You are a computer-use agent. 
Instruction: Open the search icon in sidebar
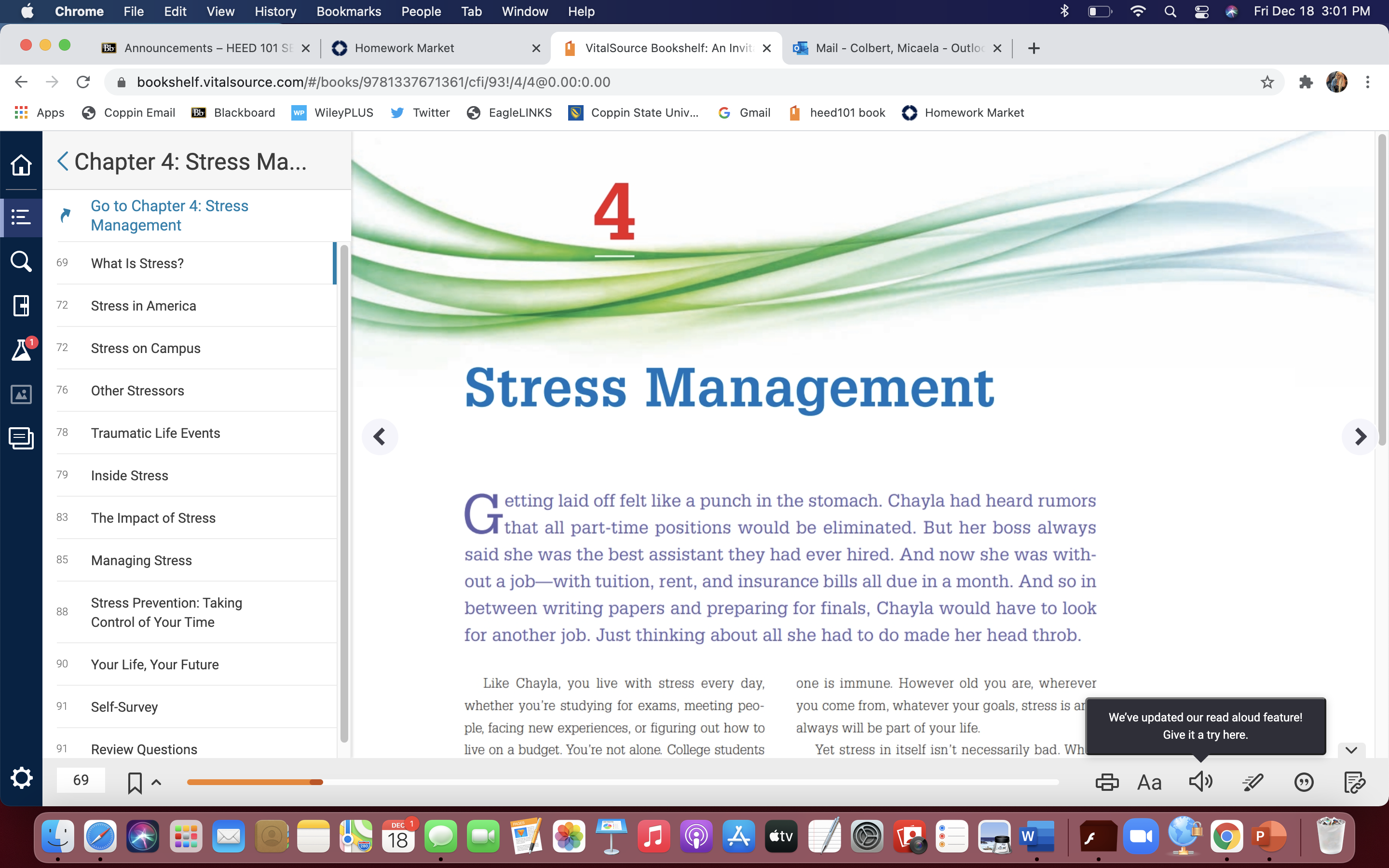point(21,261)
